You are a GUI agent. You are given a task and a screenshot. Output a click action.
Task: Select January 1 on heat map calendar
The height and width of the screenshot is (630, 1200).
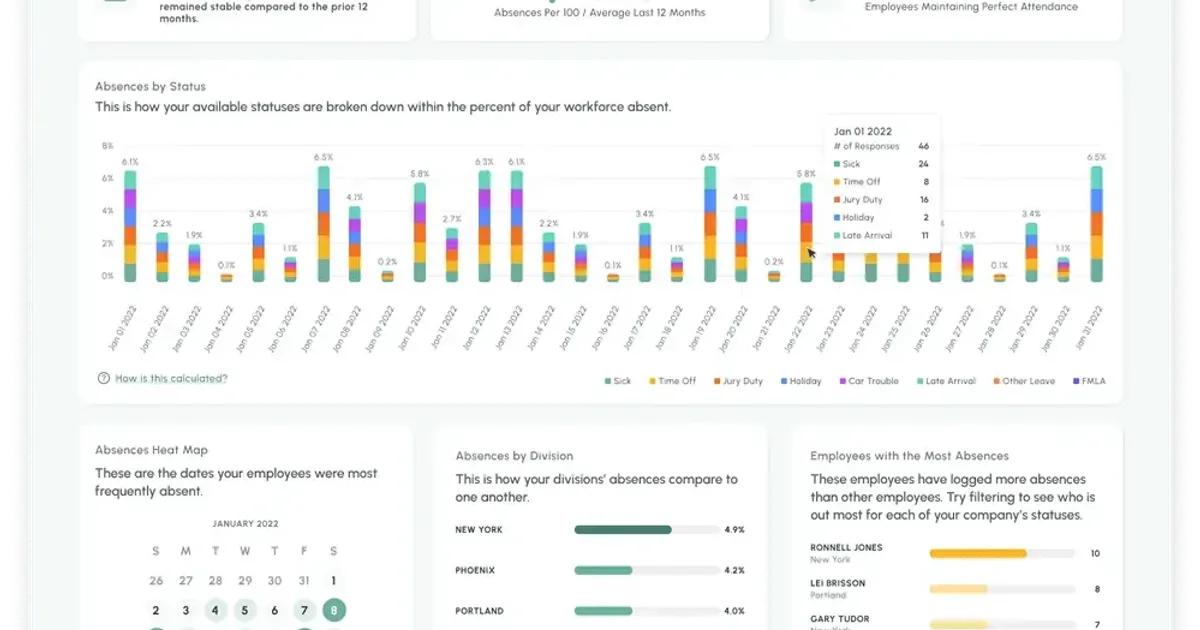pyautogui.click(x=333, y=580)
